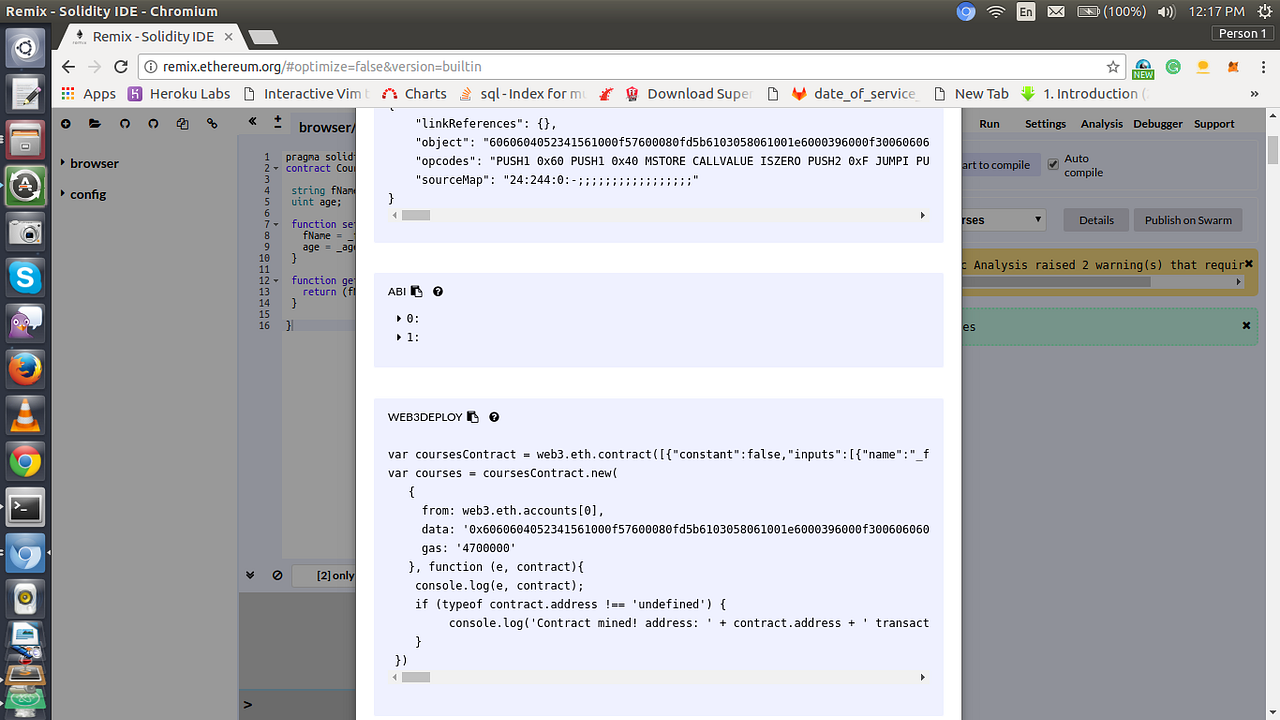Open the ABI help question mark
The image size is (1280, 720).
tap(438, 292)
